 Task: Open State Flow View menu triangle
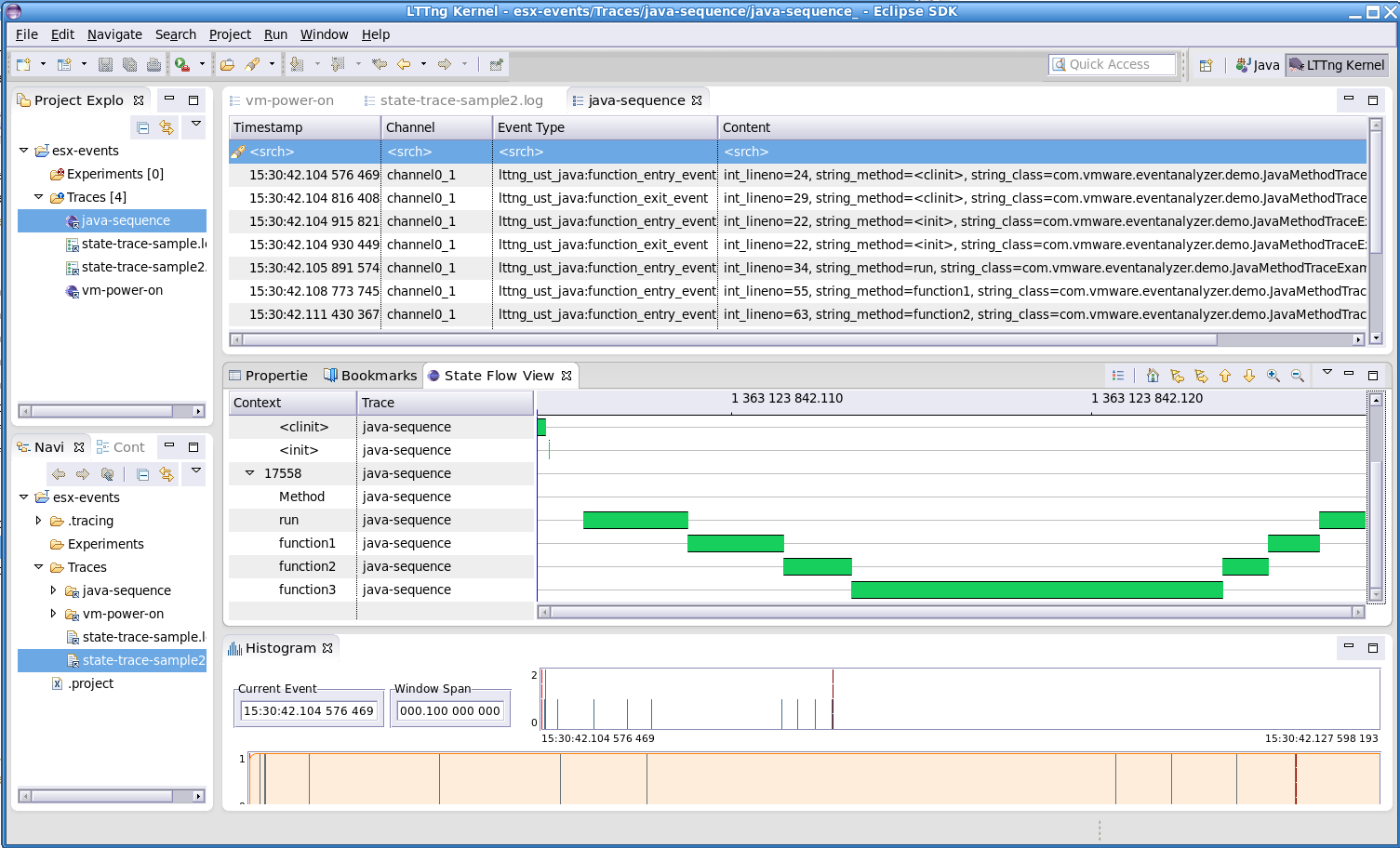pyautogui.click(x=1327, y=372)
